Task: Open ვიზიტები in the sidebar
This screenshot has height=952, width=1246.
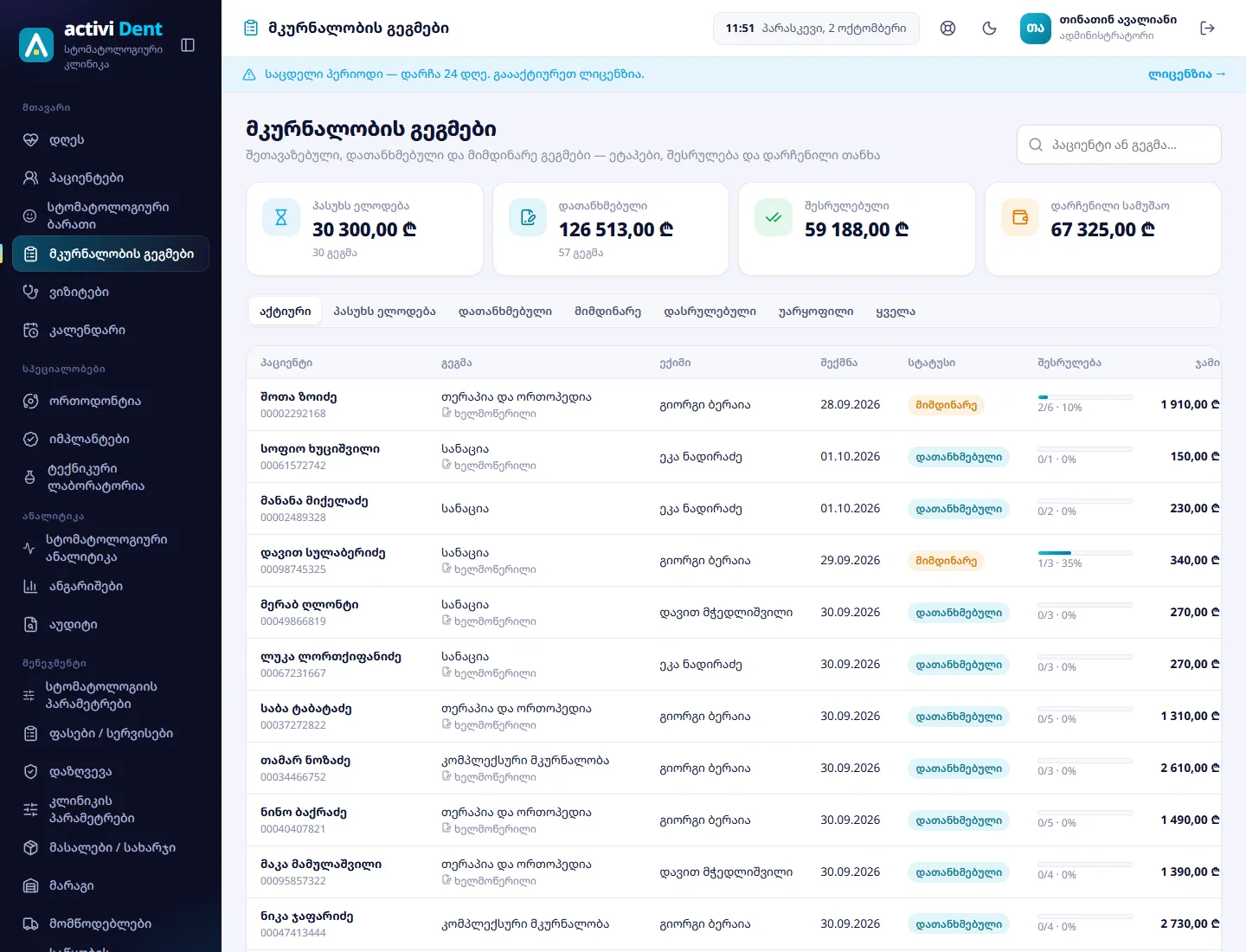Action: (111, 292)
